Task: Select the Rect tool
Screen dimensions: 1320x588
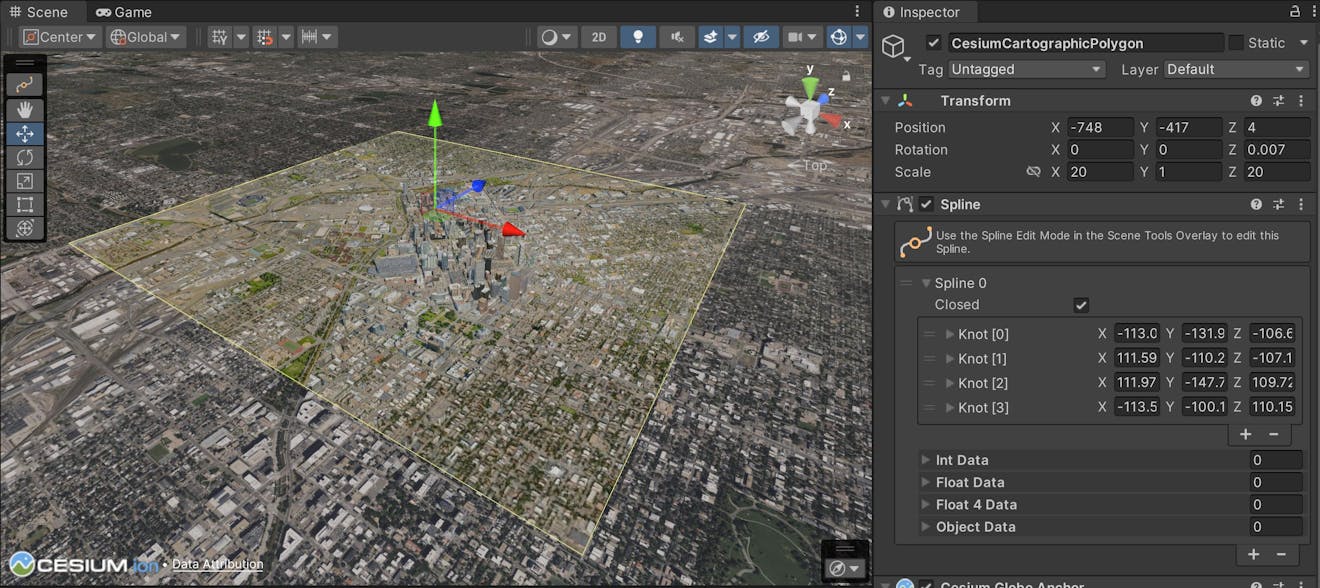Action: (x=24, y=204)
